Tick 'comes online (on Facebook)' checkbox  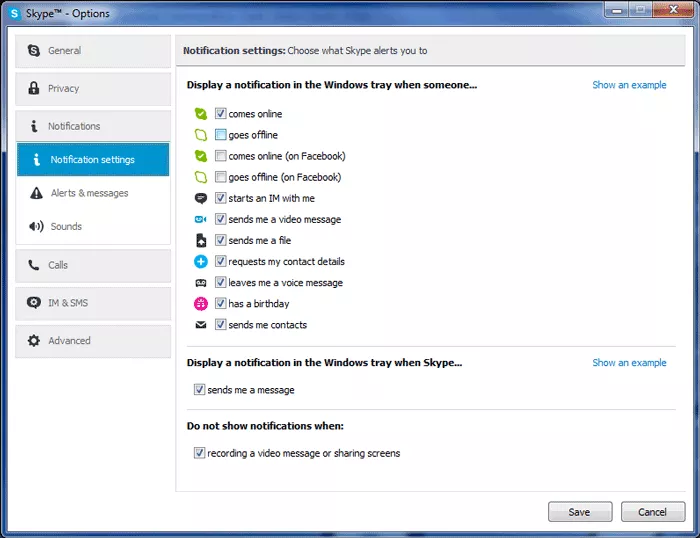tap(221, 155)
